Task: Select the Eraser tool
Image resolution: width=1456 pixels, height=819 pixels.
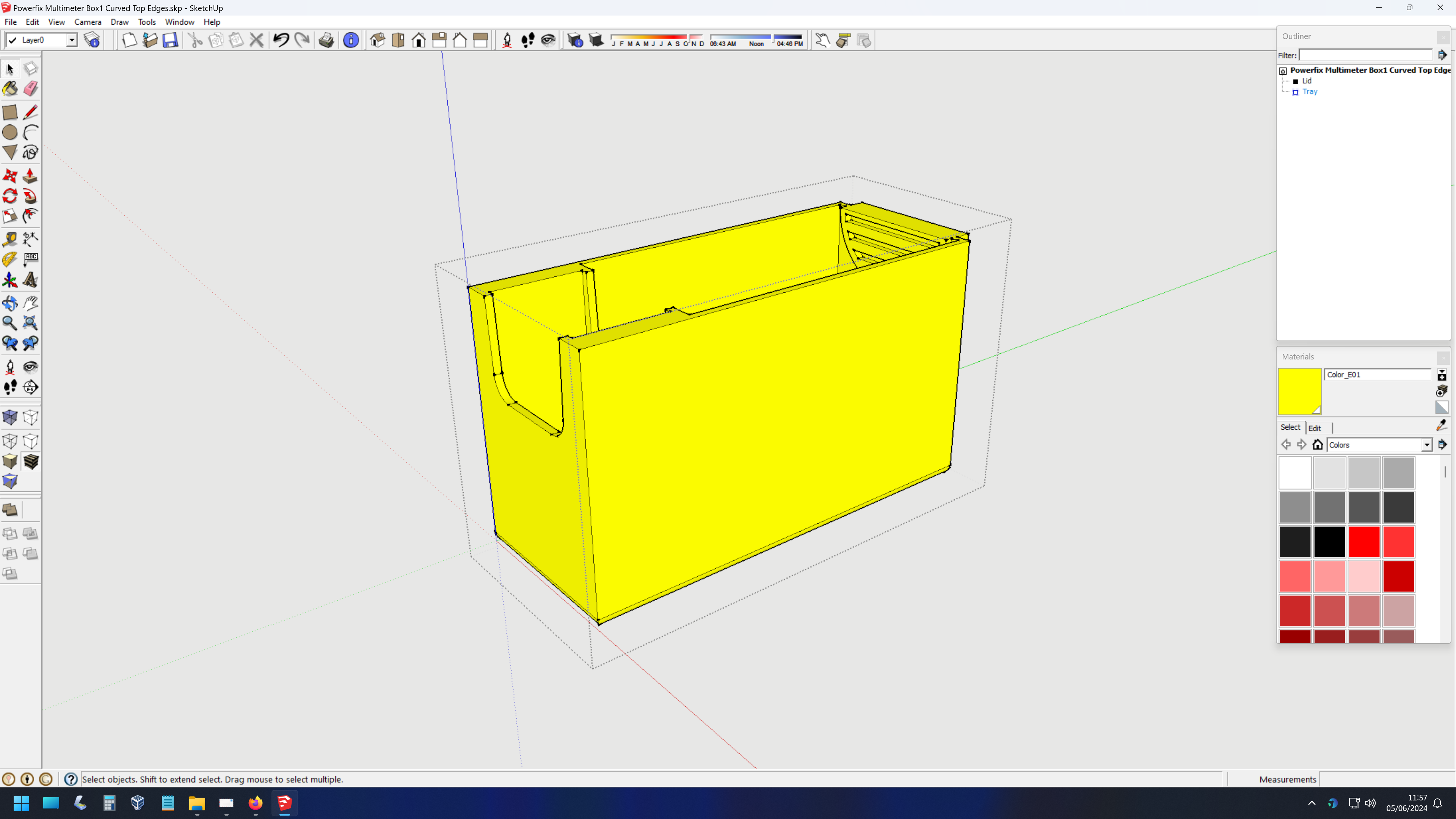Action: tap(30, 89)
